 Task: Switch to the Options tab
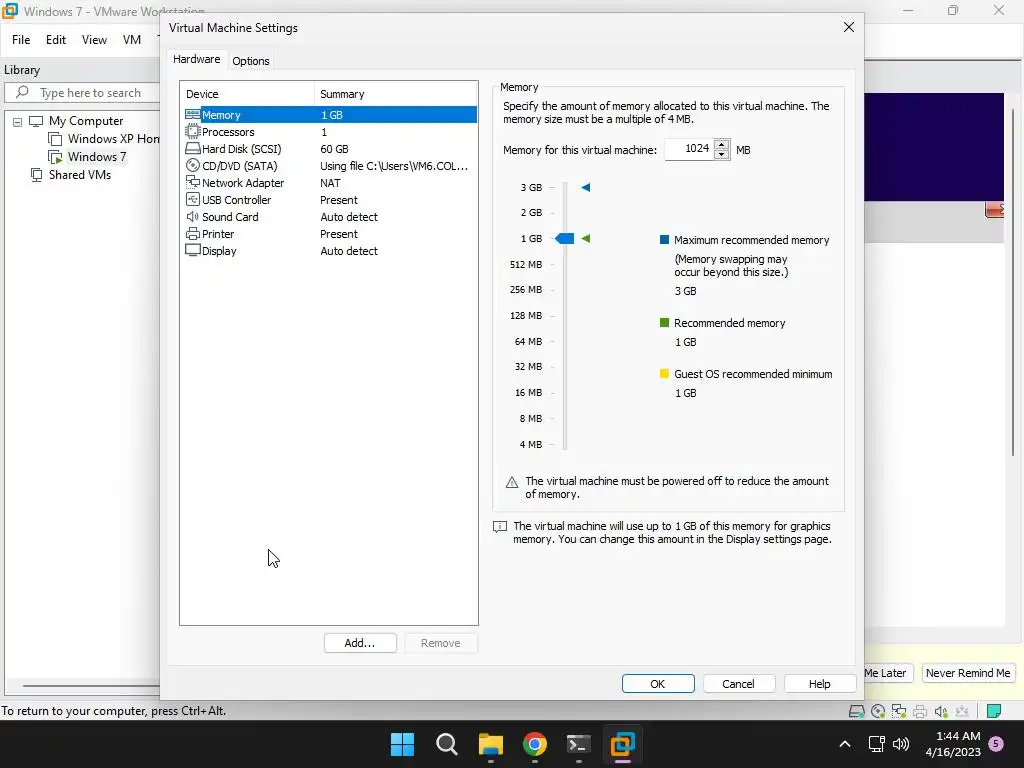click(251, 61)
